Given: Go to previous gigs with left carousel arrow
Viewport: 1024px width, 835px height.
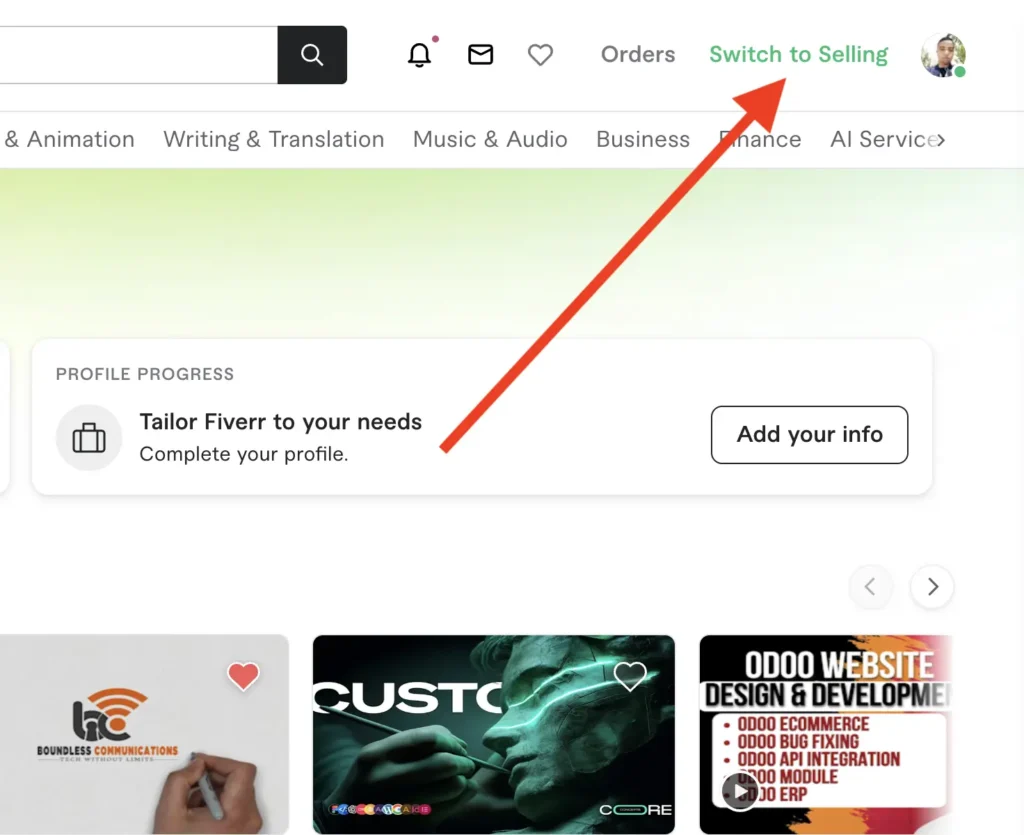Looking at the screenshot, I should pyautogui.click(x=870, y=586).
